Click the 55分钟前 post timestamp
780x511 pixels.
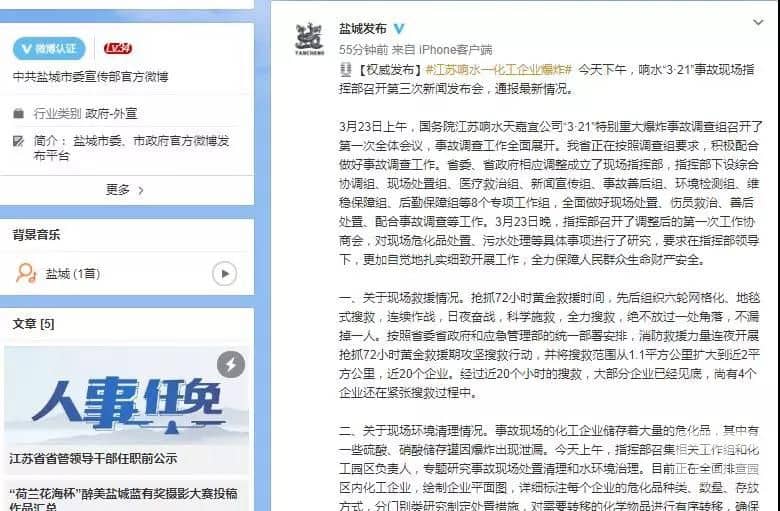[x=363, y=50]
